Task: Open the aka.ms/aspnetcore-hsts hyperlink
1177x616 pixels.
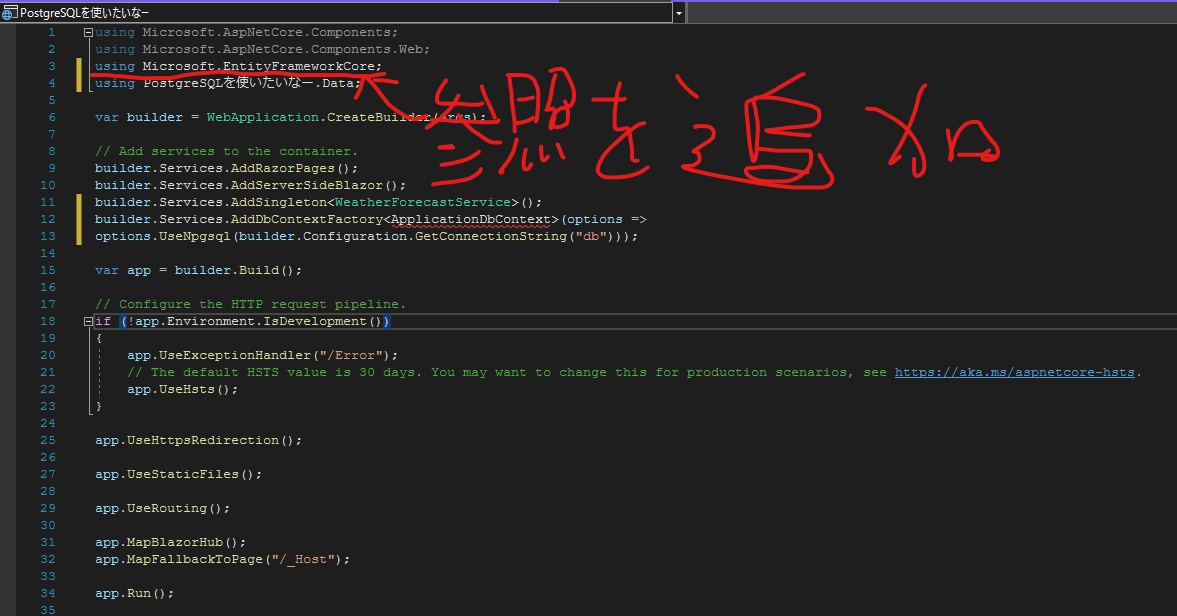Action: 1014,371
